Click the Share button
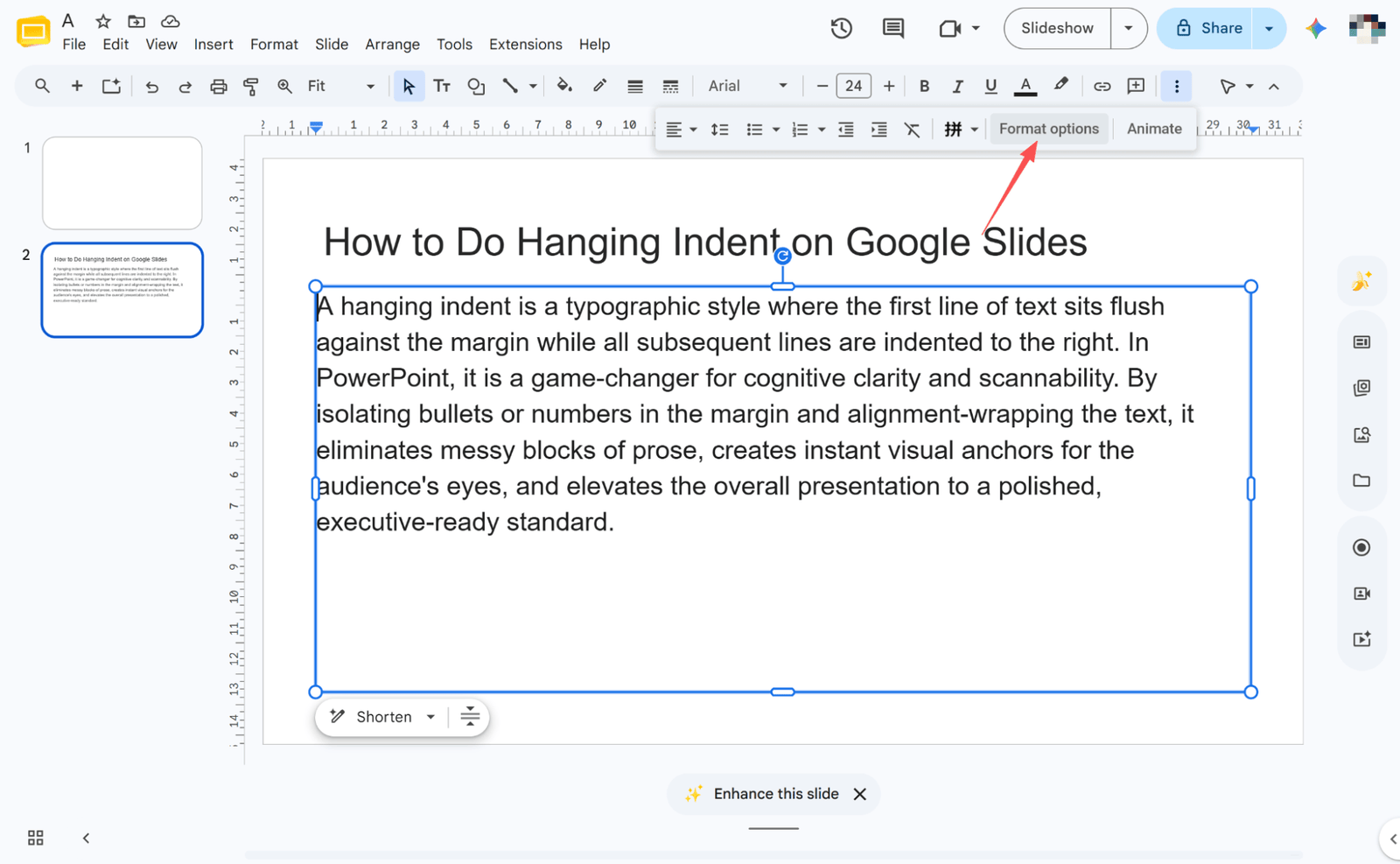Image resolution: width=1400 pixels, height=864 pixels. coord(1208,28)
